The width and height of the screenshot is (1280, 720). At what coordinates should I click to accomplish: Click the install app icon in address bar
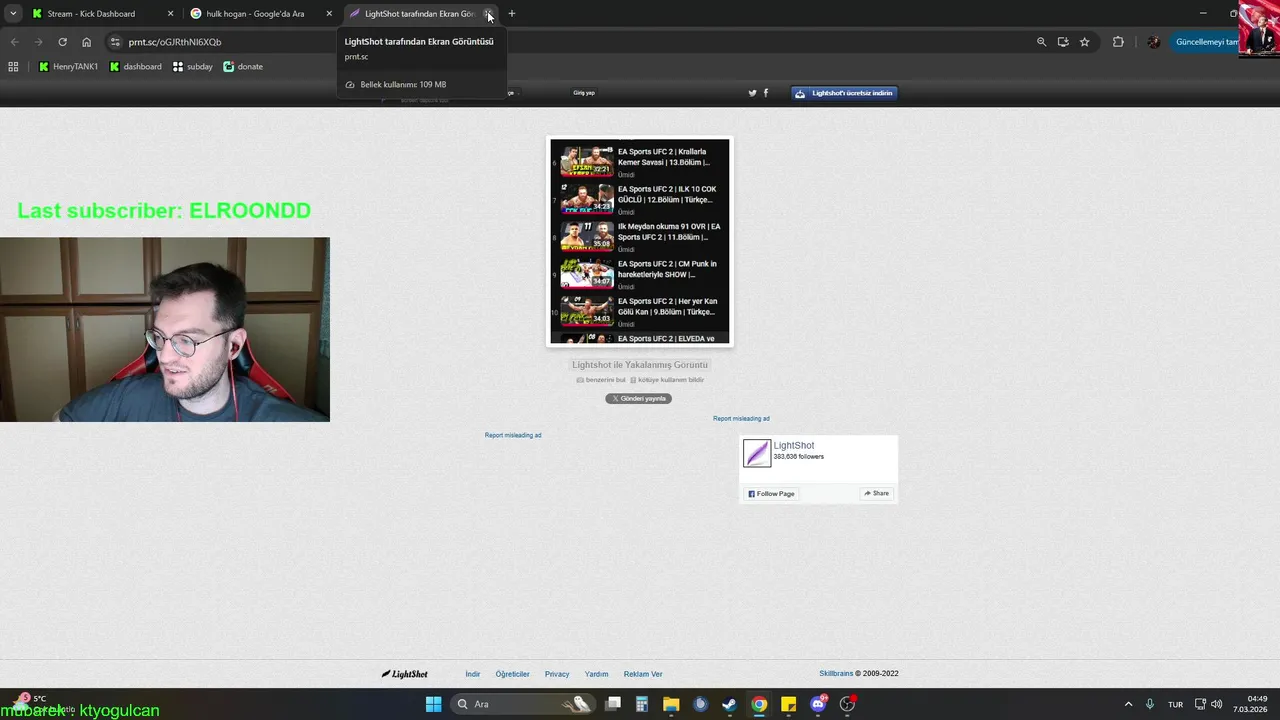click(1063, 42)
